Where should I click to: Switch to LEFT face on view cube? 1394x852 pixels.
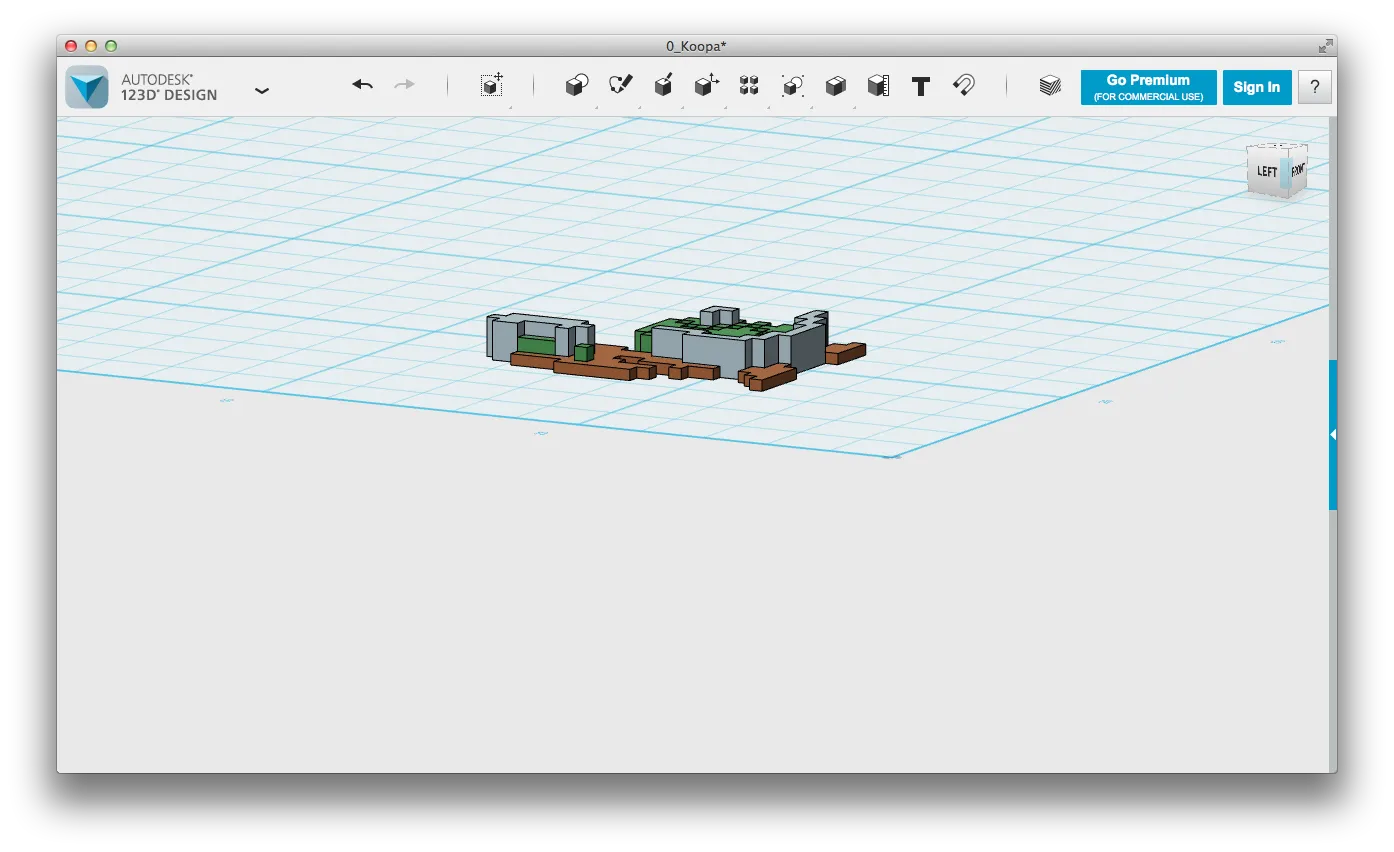[x=1267, y=172]
